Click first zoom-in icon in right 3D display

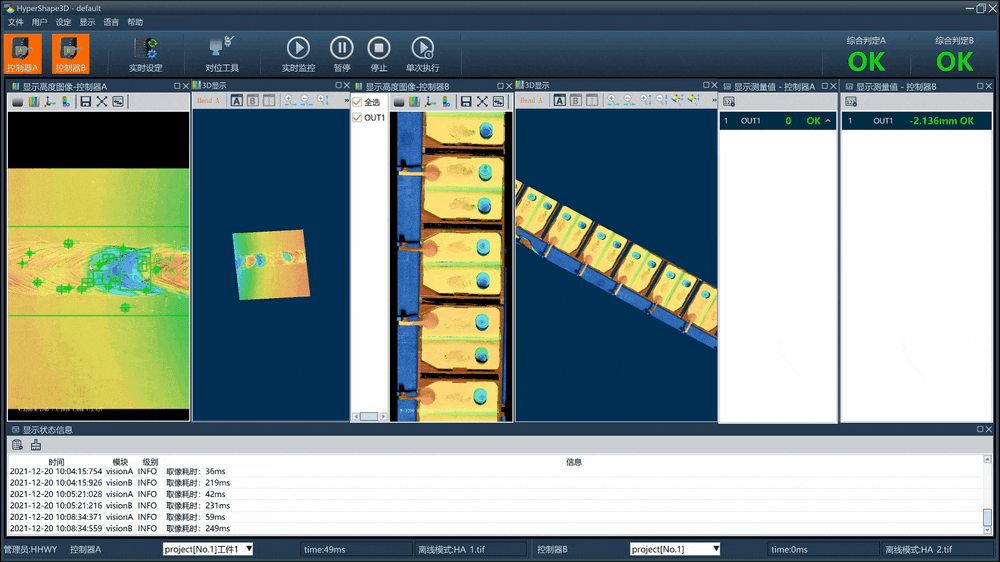(612, 100)
